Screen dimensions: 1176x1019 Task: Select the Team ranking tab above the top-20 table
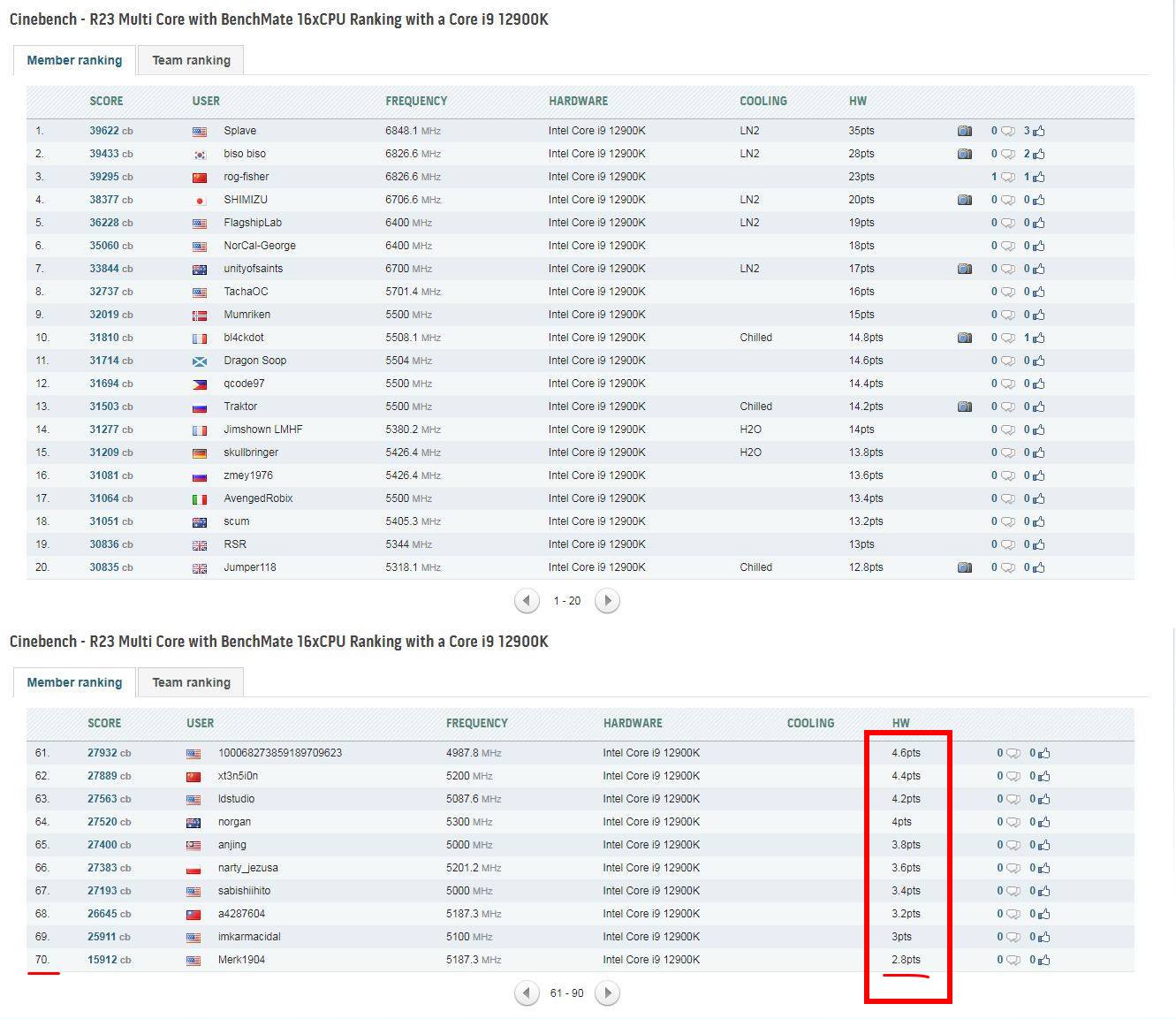[191, 60]
